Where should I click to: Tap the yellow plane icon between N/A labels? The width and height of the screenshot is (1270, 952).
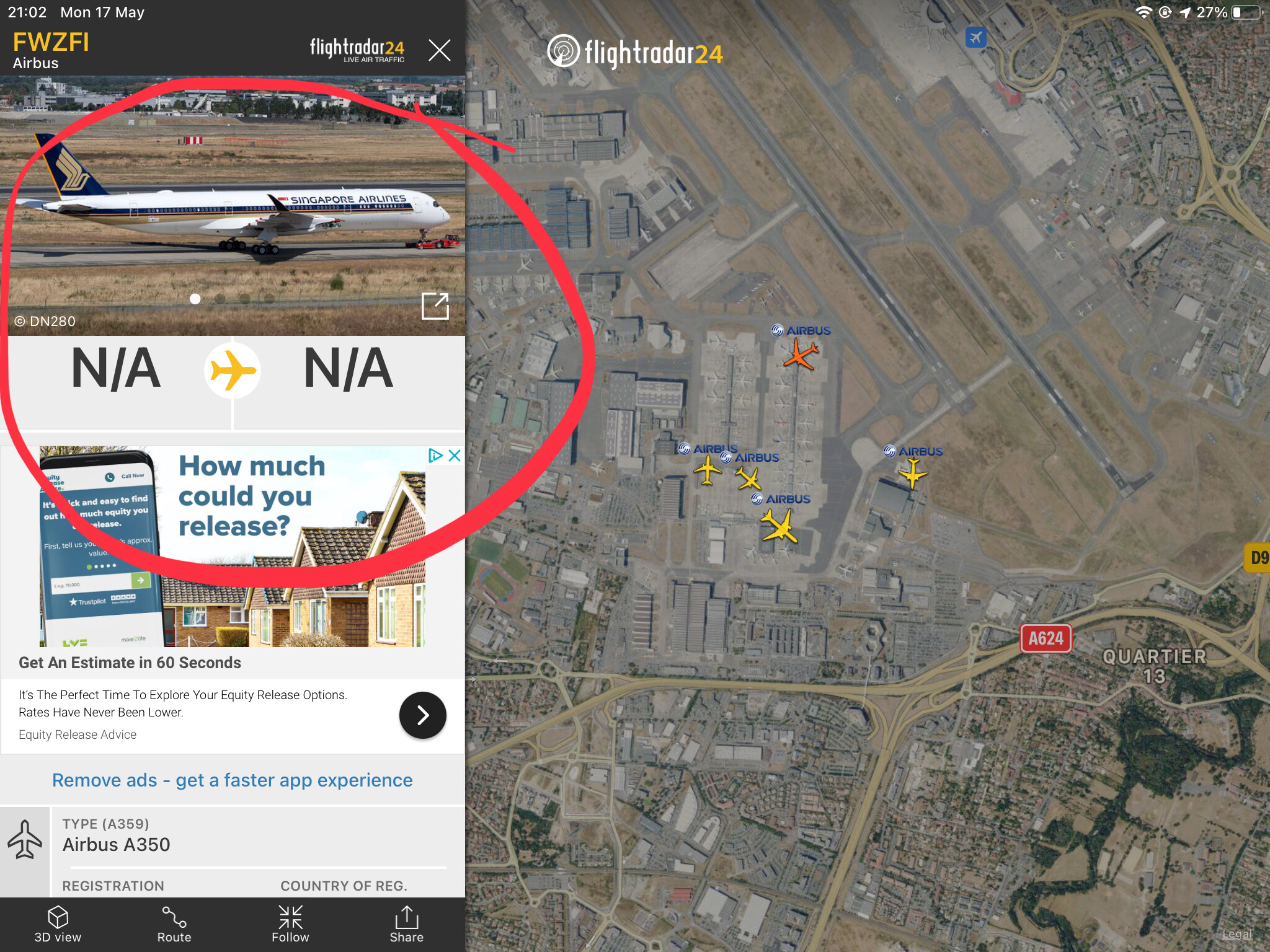click(x=233, y=371)
